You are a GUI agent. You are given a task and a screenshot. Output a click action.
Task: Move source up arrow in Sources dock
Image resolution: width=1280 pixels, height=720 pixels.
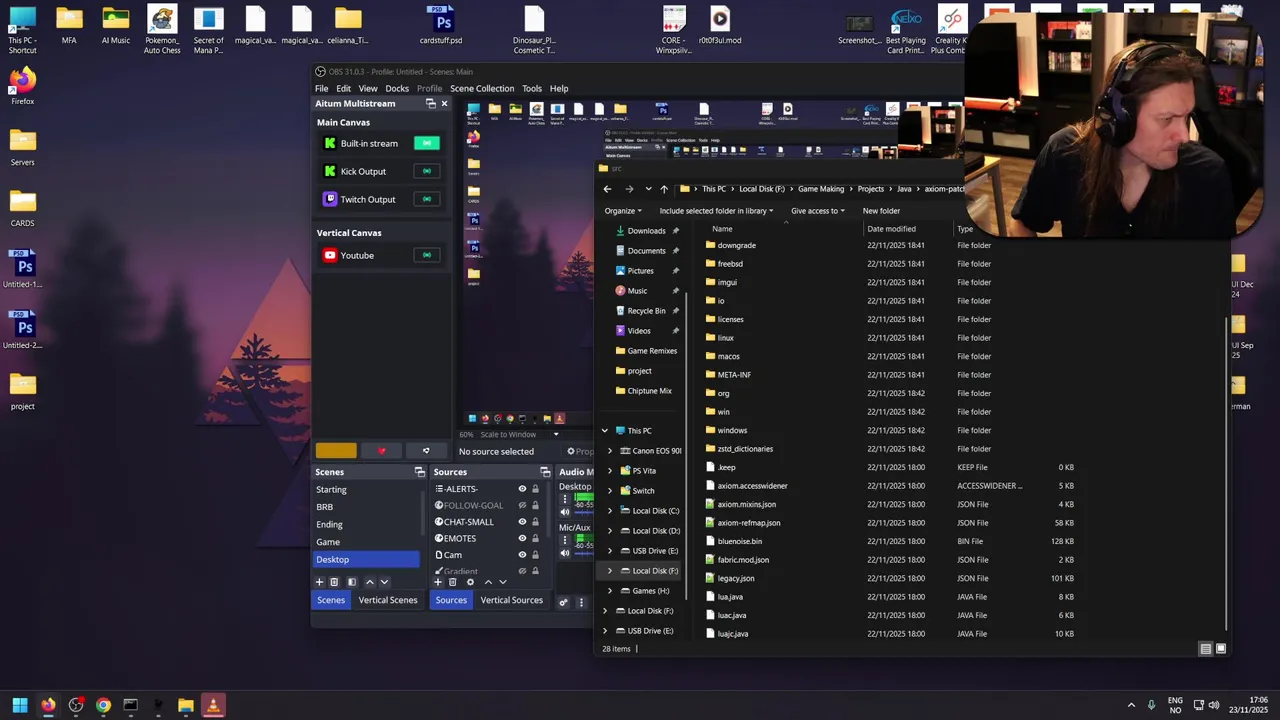click(x=488, y=582)
